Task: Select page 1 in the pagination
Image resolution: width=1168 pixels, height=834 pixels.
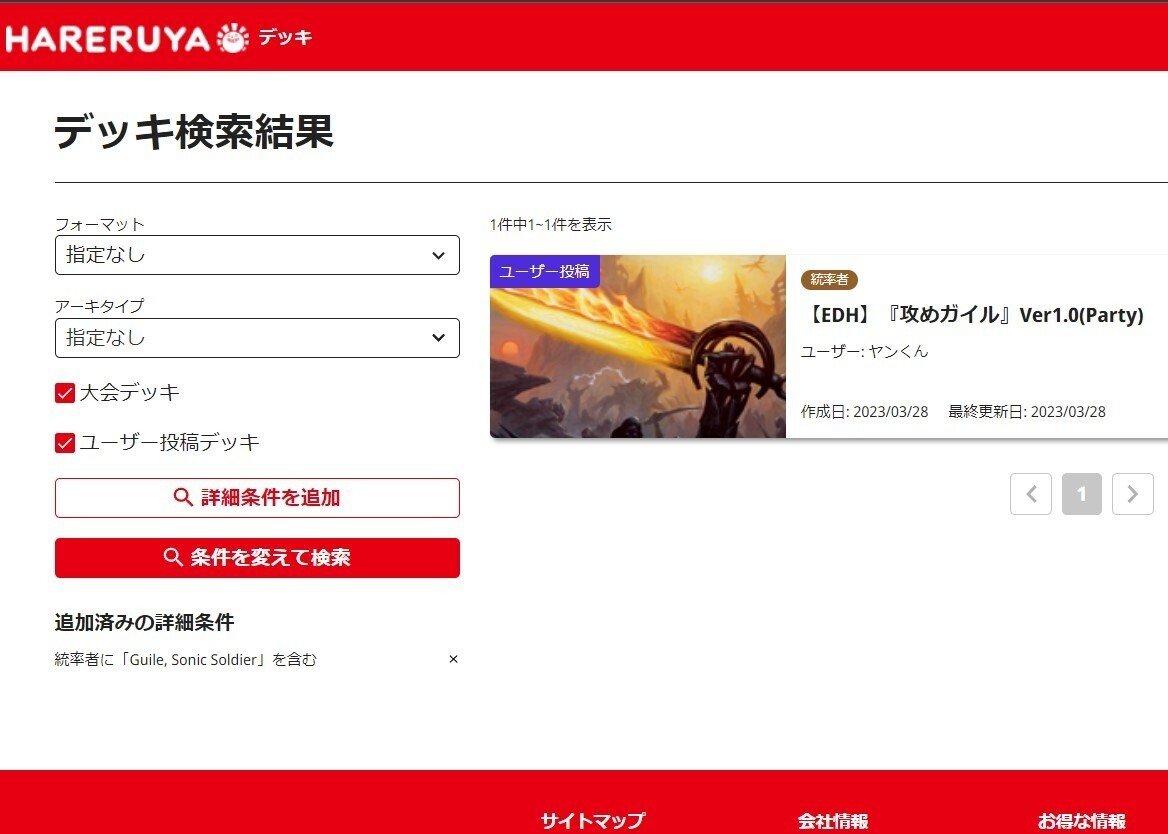Action: [x=1082, y=494]
